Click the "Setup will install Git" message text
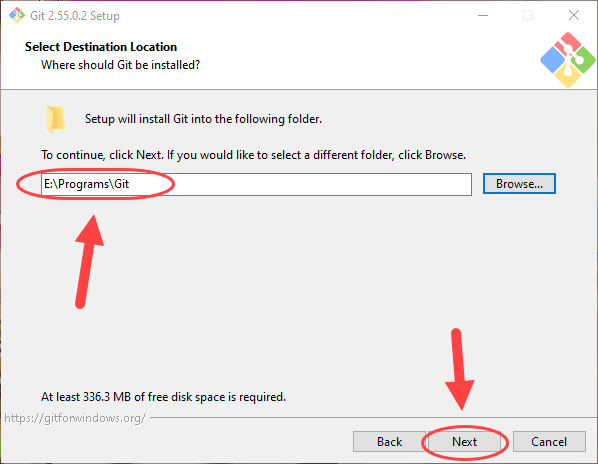 click(x=203, y=119)
